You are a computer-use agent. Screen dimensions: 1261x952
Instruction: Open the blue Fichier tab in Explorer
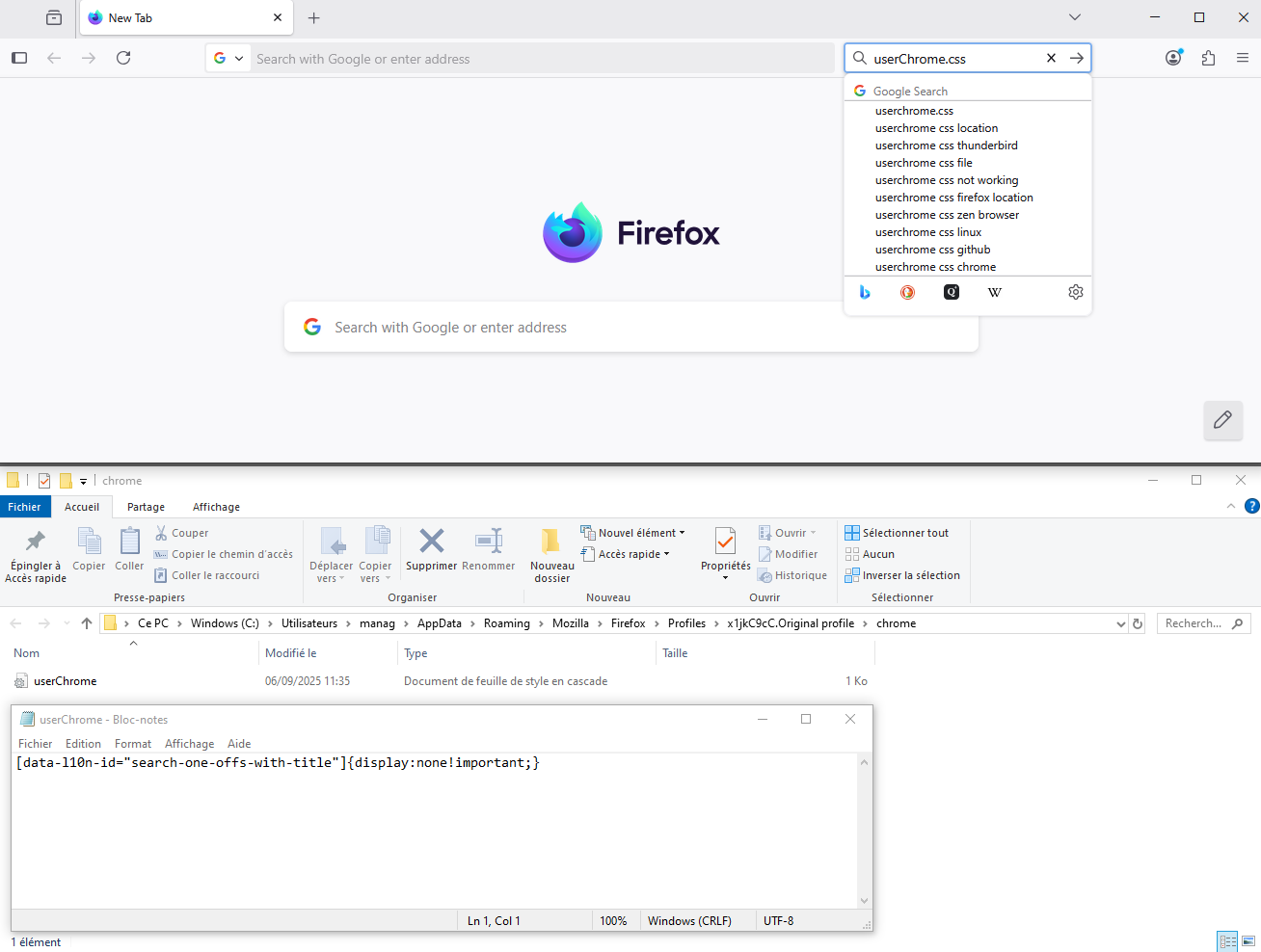pyautogui.click(x=24, y=507)
